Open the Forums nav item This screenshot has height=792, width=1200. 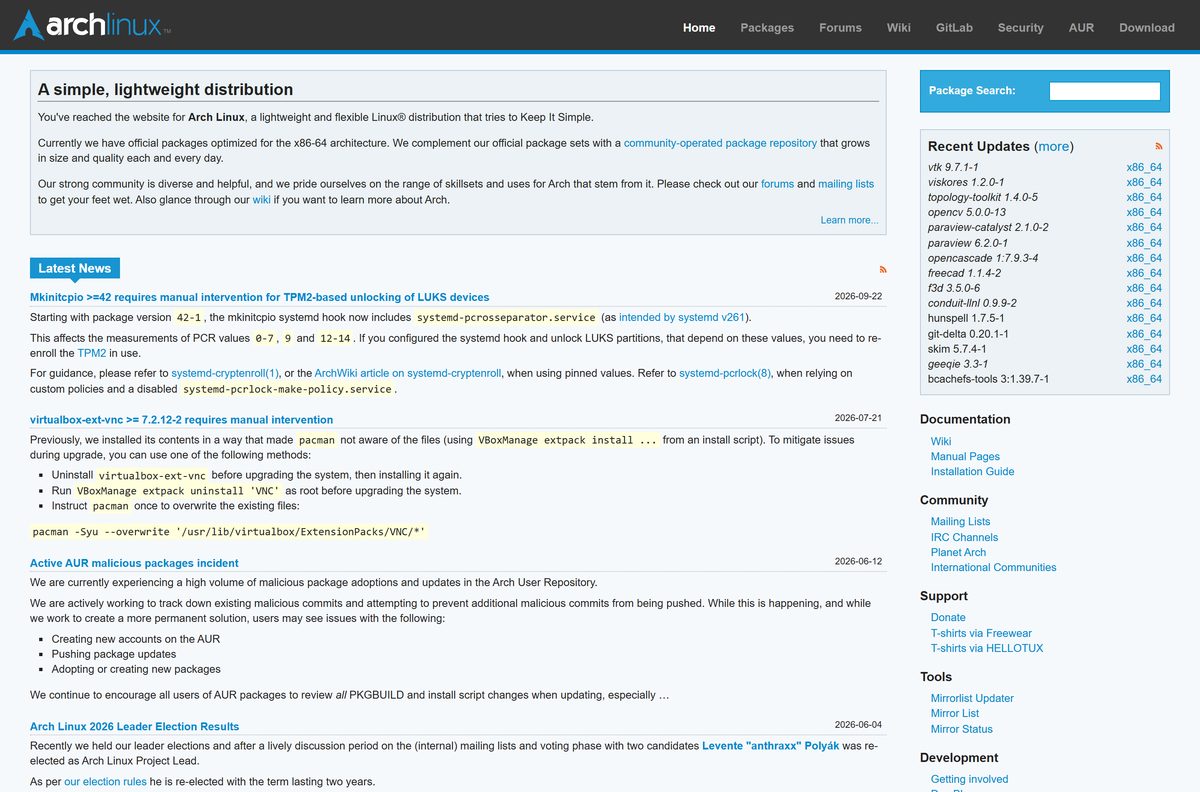click(x=840, y=27)
